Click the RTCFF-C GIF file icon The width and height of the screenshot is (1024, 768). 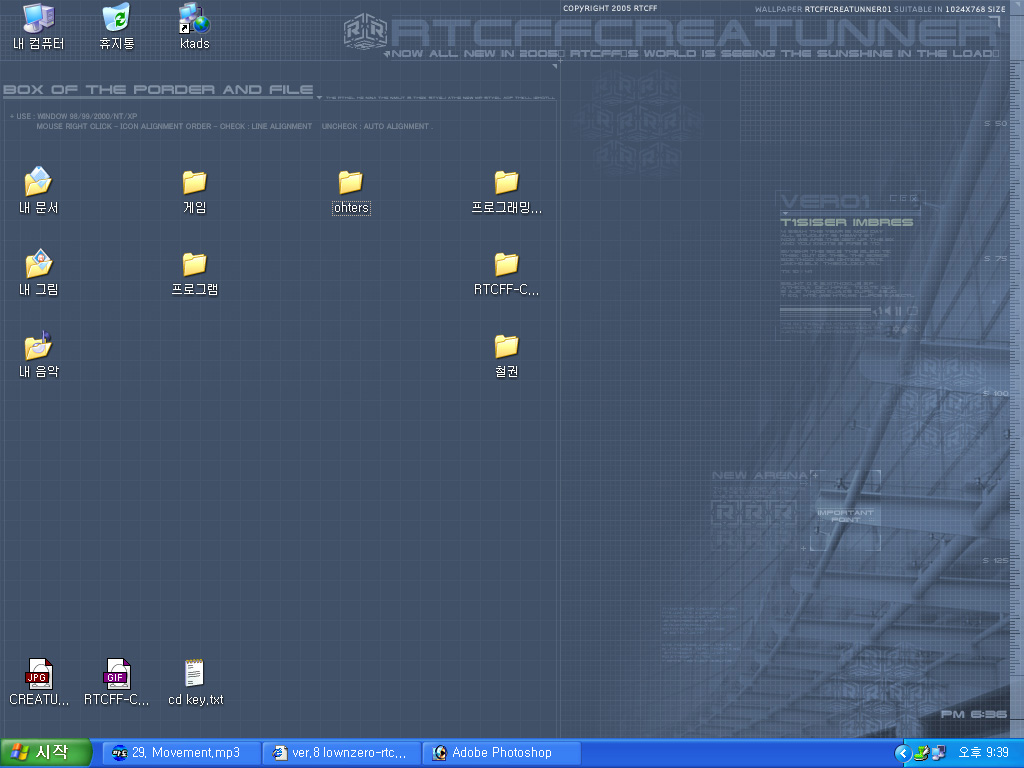tap(116, 674)
